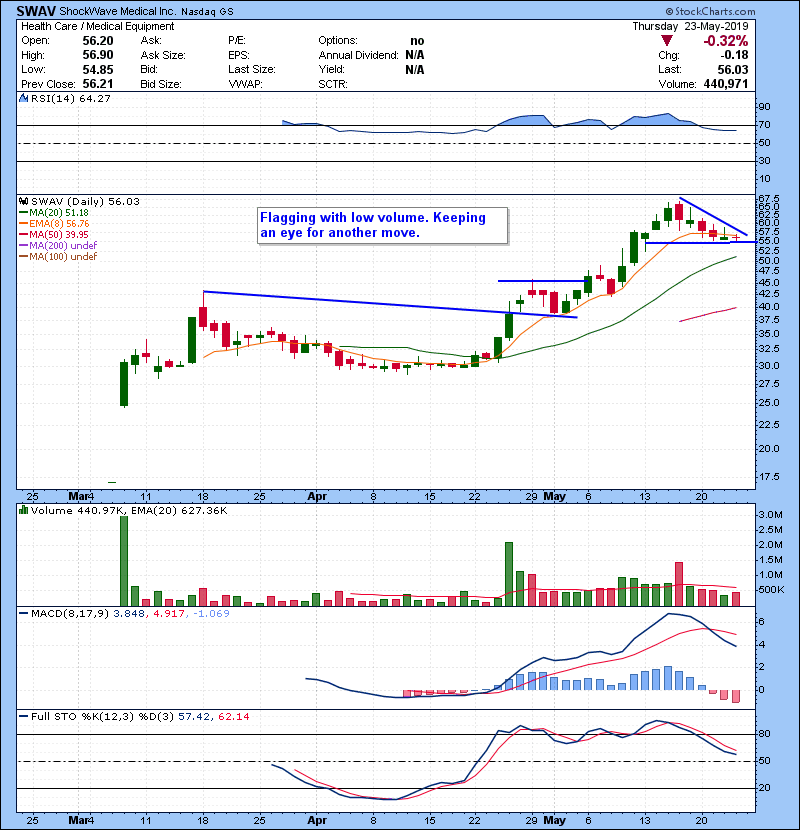
Task: Click the Low value 54.85
Action: pyautogui.click(x=98, y=70)
